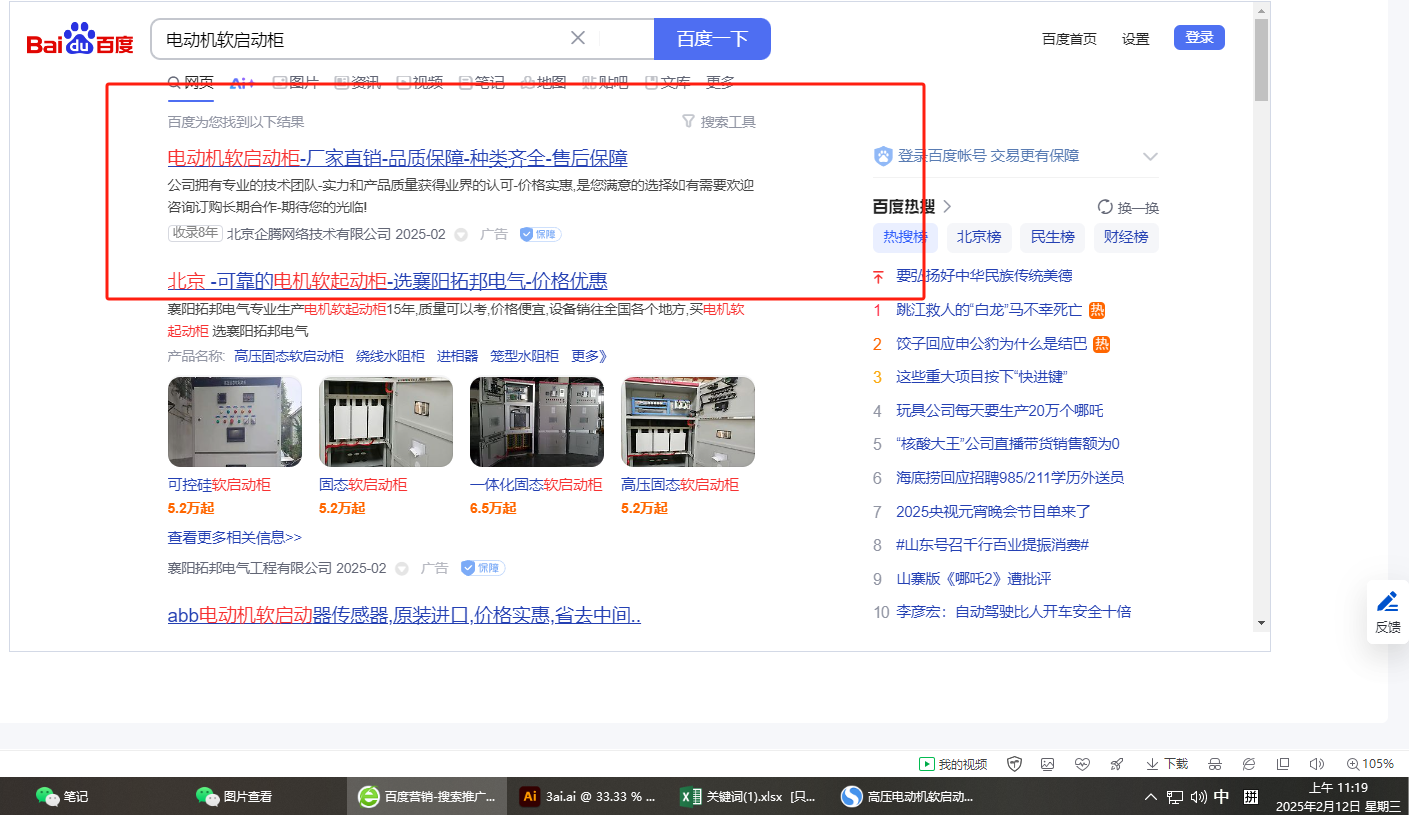Expand the 登录百度帐号 banner chevron
Screen dimensions: 1409x815
1150,157
